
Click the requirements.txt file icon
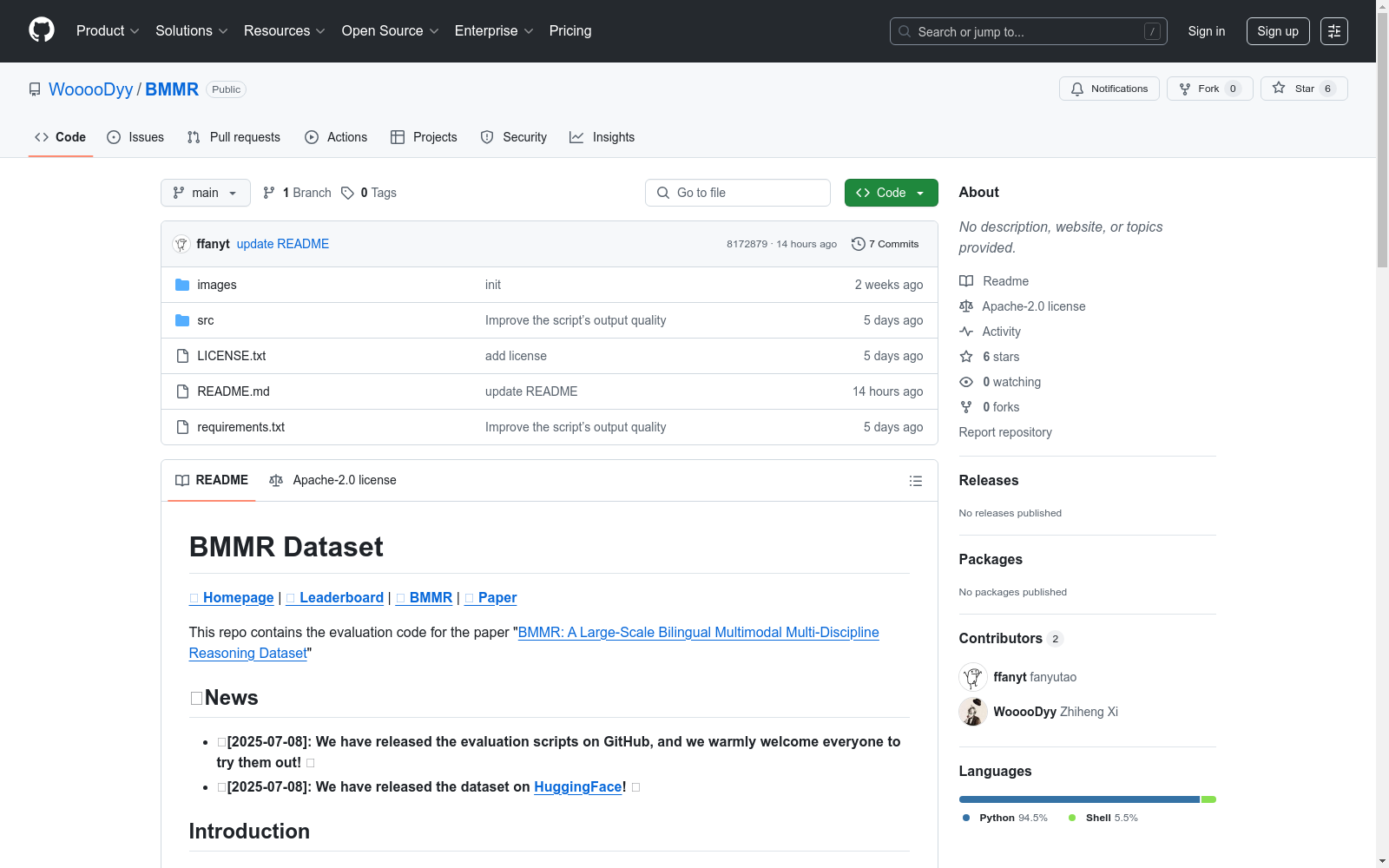click(182, 427)
